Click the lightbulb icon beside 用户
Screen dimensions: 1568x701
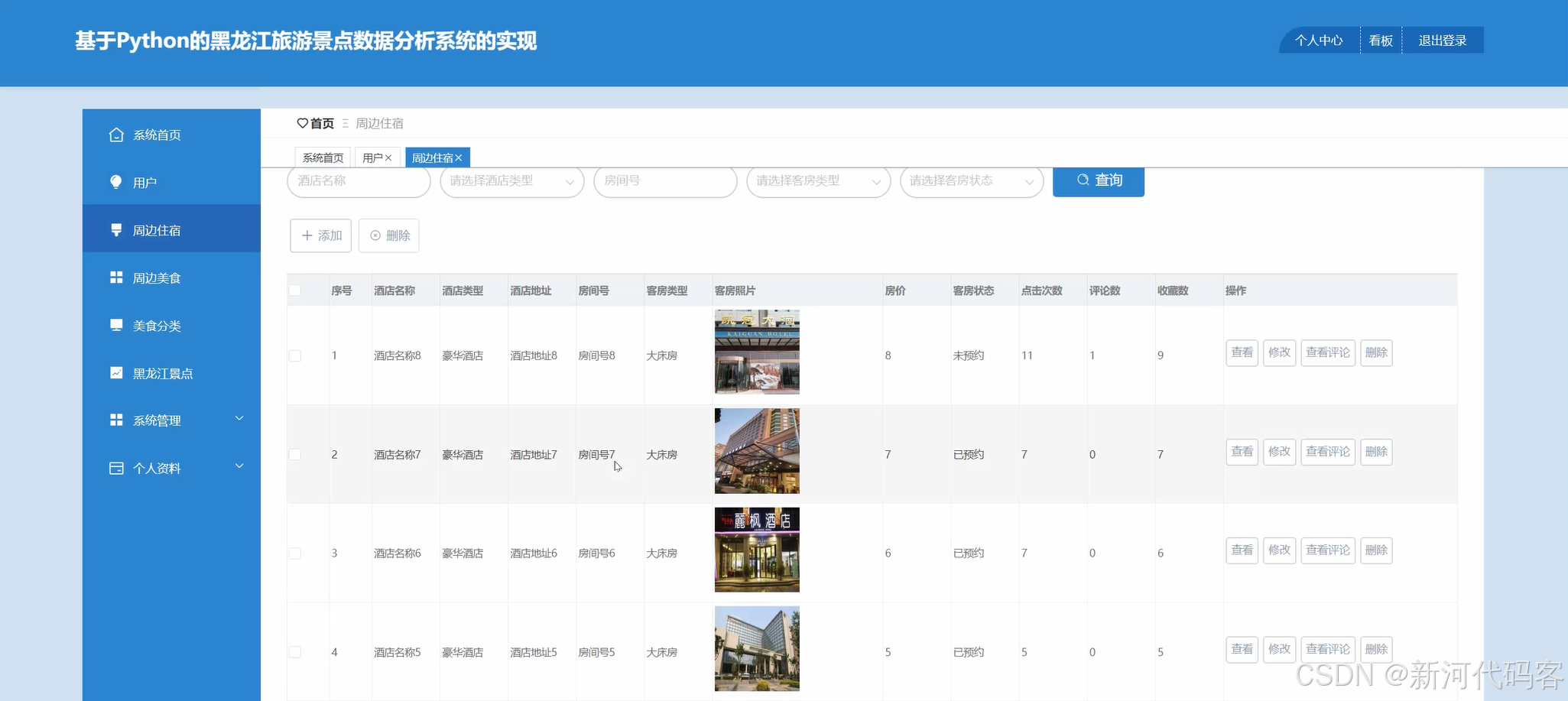tap(116, 182)
